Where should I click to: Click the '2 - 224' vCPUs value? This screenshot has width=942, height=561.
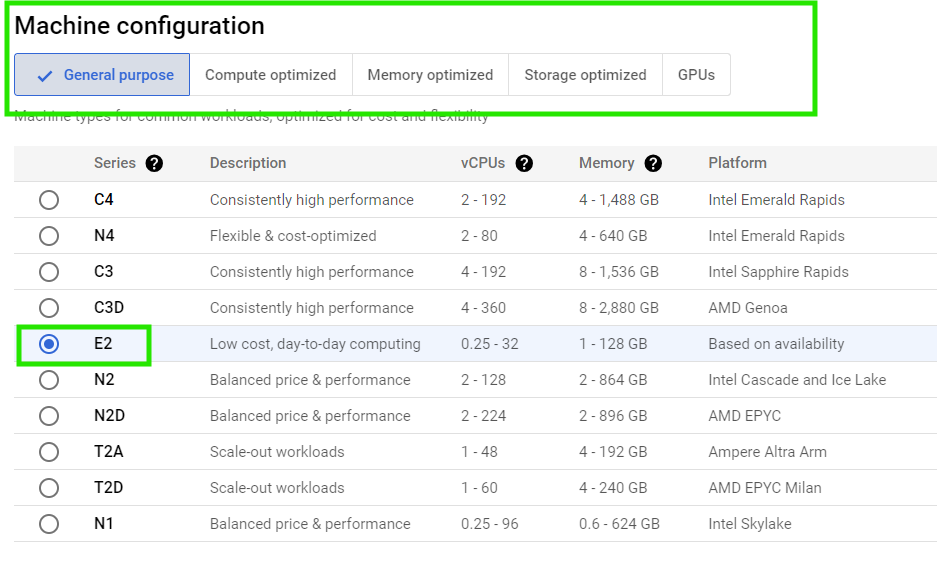point(484,416)
